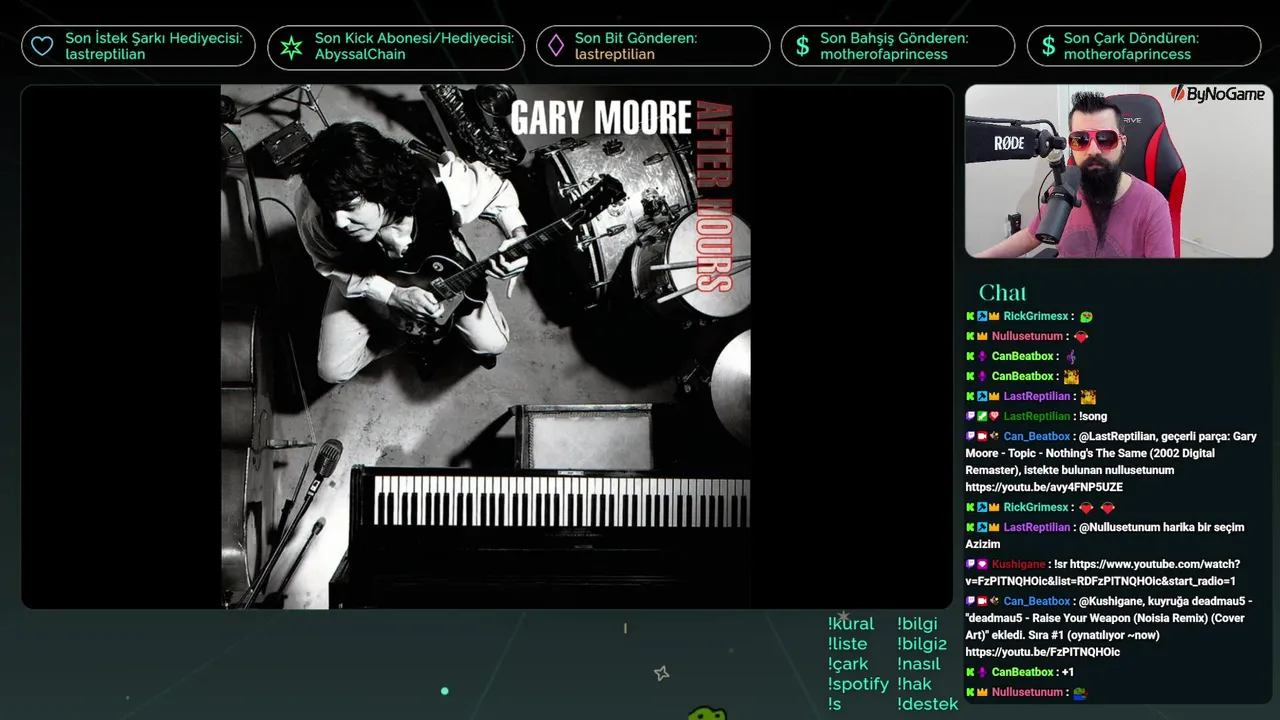
Task: Click the !destek command text
Action: click(928, 704)
